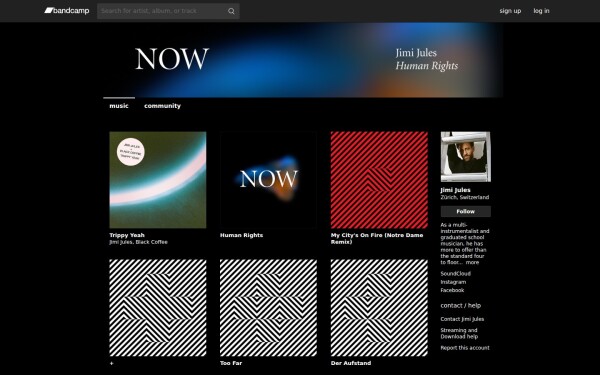Expand the bio with the more link
Screen dimensions: 600x375
(x=472, y=262)
